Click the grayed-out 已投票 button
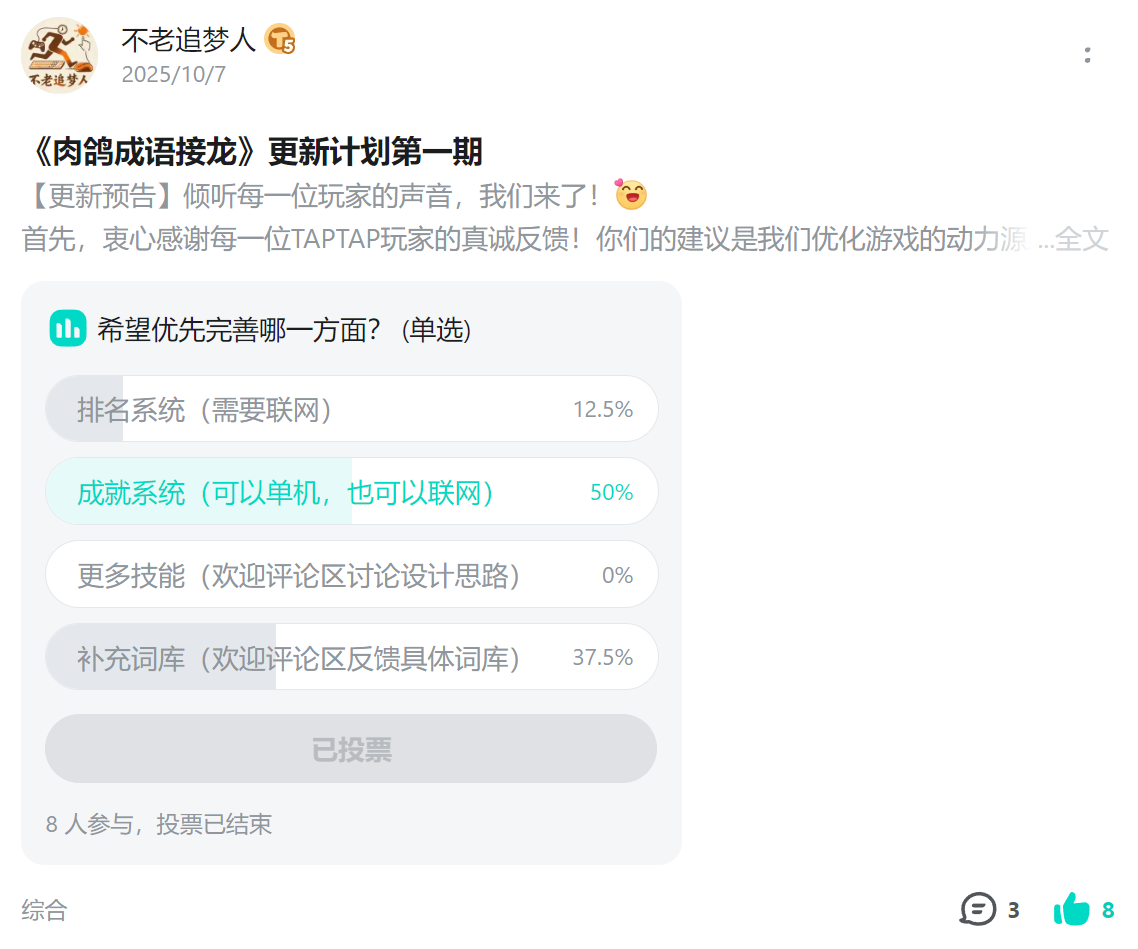 point(351,748)
